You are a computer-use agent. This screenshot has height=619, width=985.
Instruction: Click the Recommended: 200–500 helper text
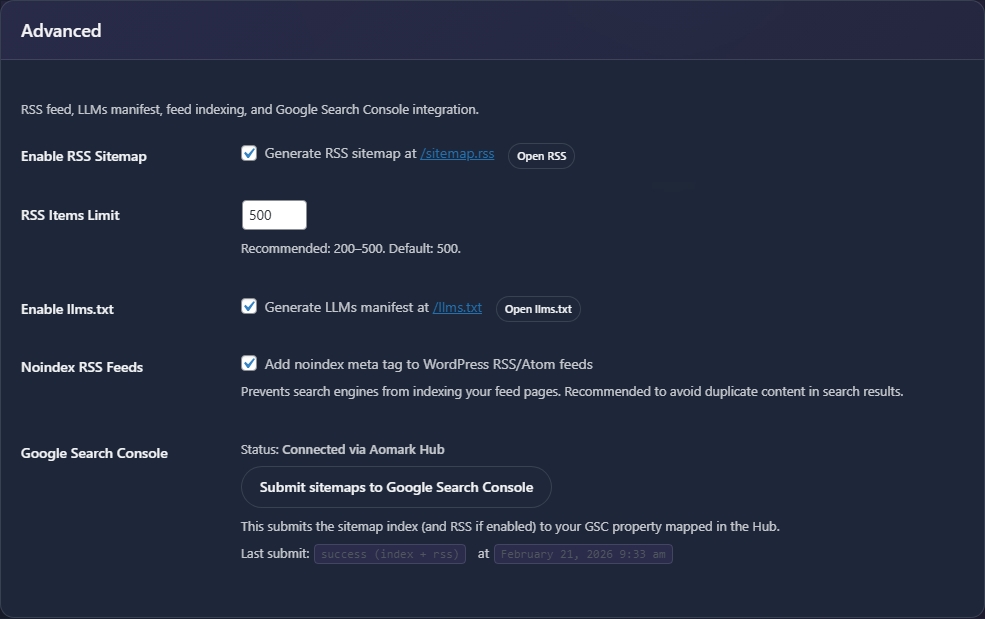[350, 248]
